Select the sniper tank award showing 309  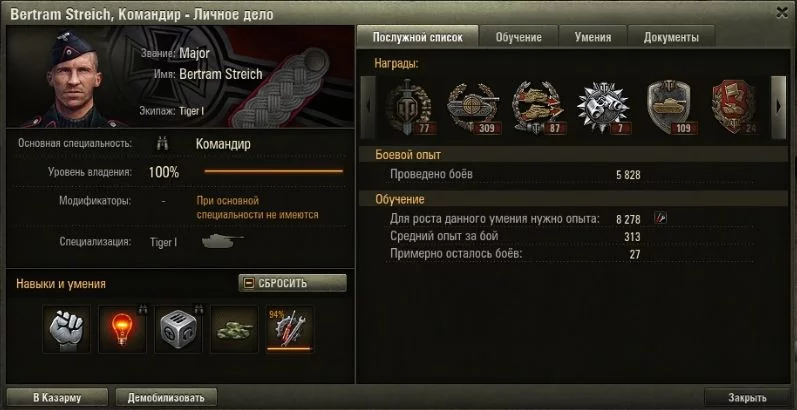474,107
